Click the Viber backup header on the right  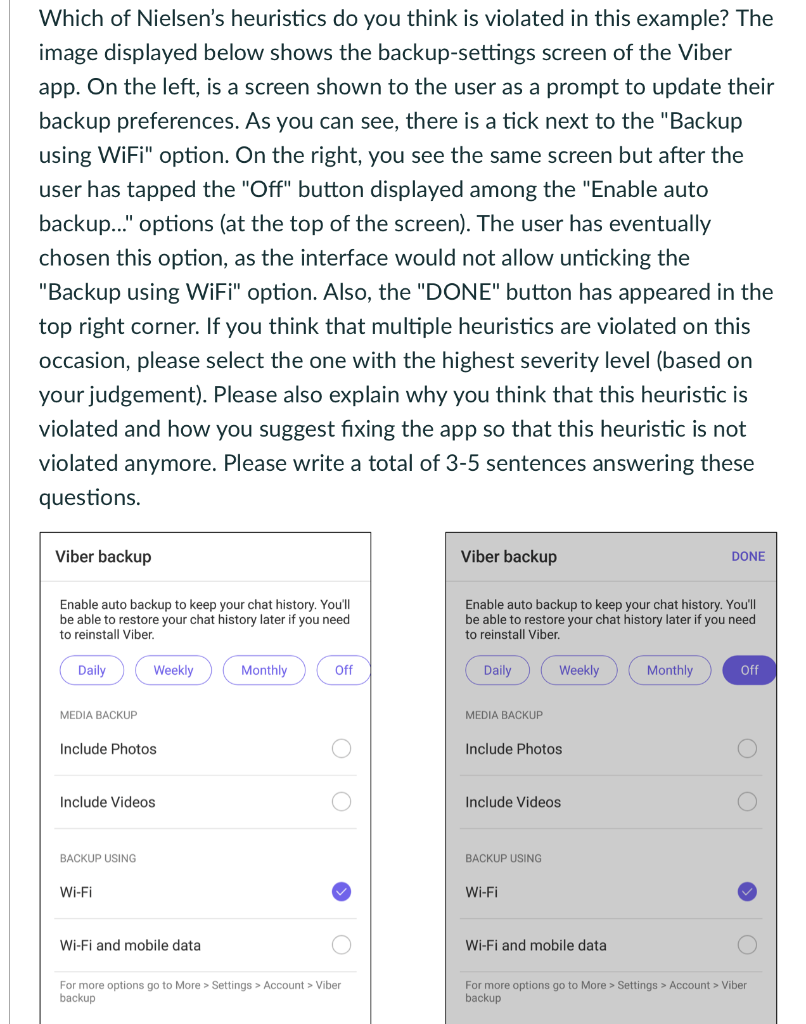509,556
